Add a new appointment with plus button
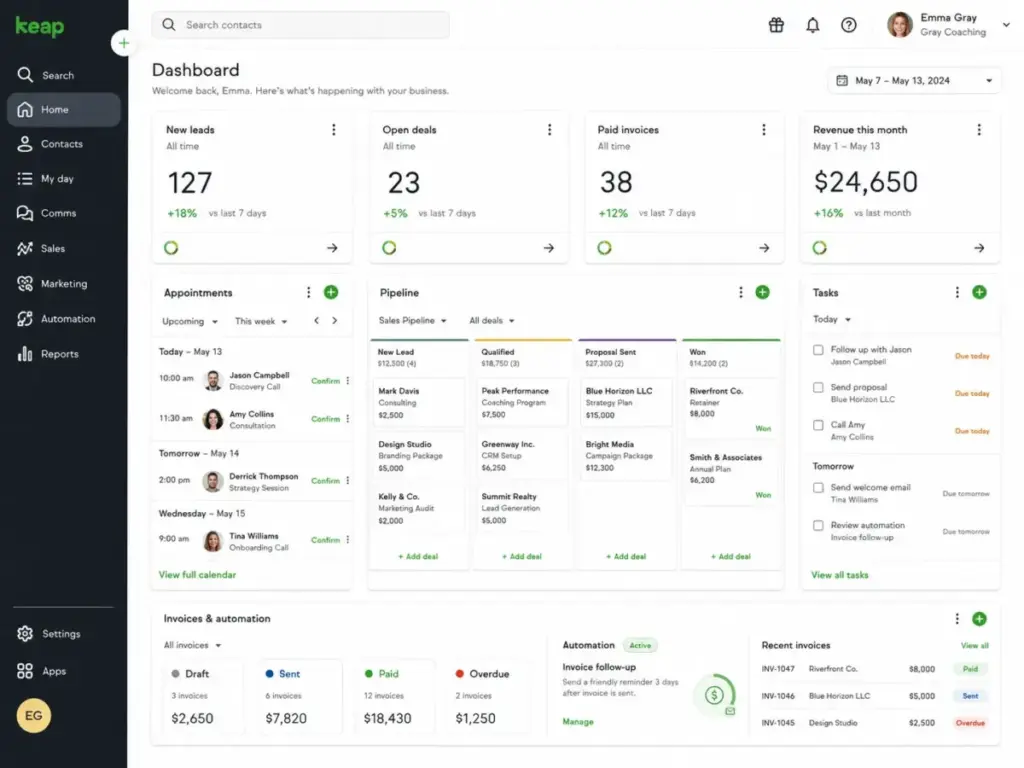 [x=331, y=292]
